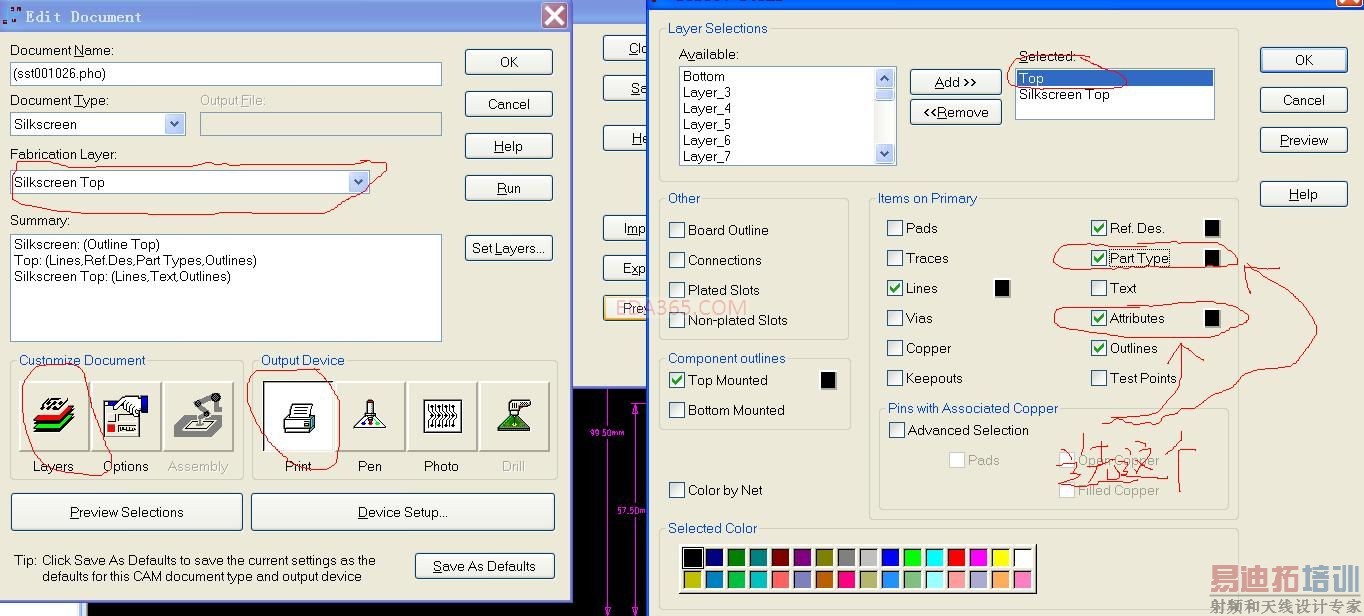Click the color box beside Ref. Des.
The image size is (1364, 616).
point(1212,228)
